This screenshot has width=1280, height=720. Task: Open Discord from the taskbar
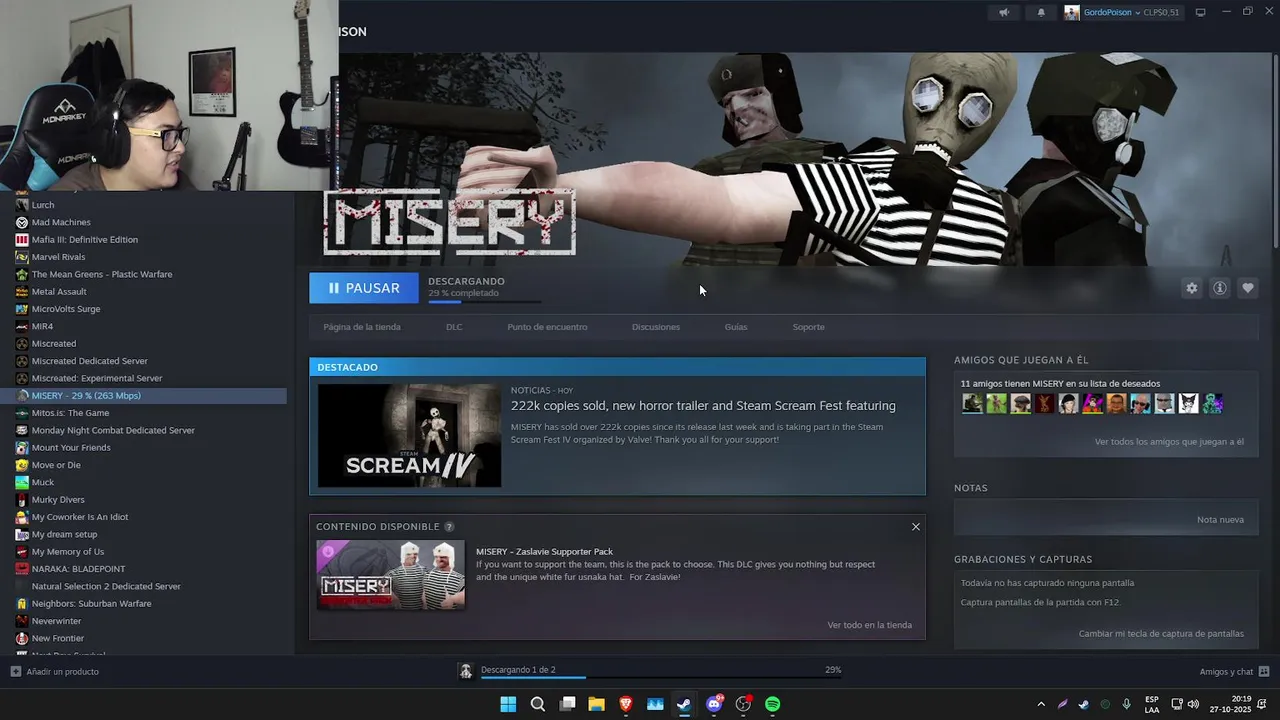pos(714,704)
